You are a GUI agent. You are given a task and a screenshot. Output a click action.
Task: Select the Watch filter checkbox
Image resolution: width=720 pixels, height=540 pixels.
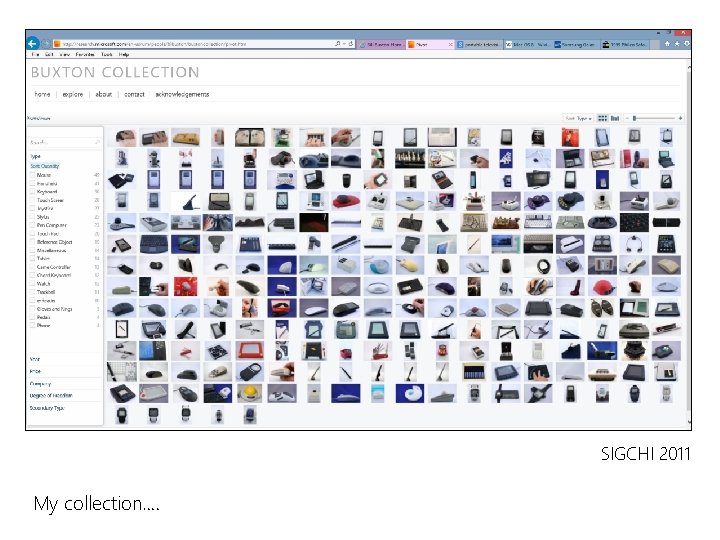(32, 284)
